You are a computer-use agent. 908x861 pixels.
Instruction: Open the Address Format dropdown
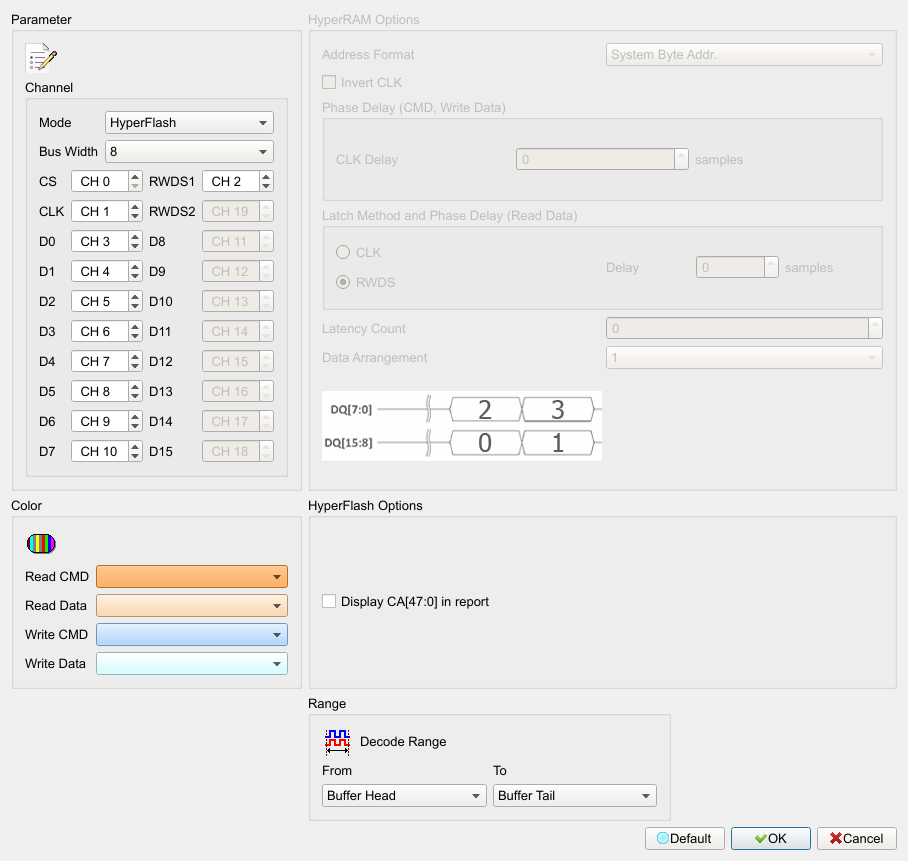[744, 54]
